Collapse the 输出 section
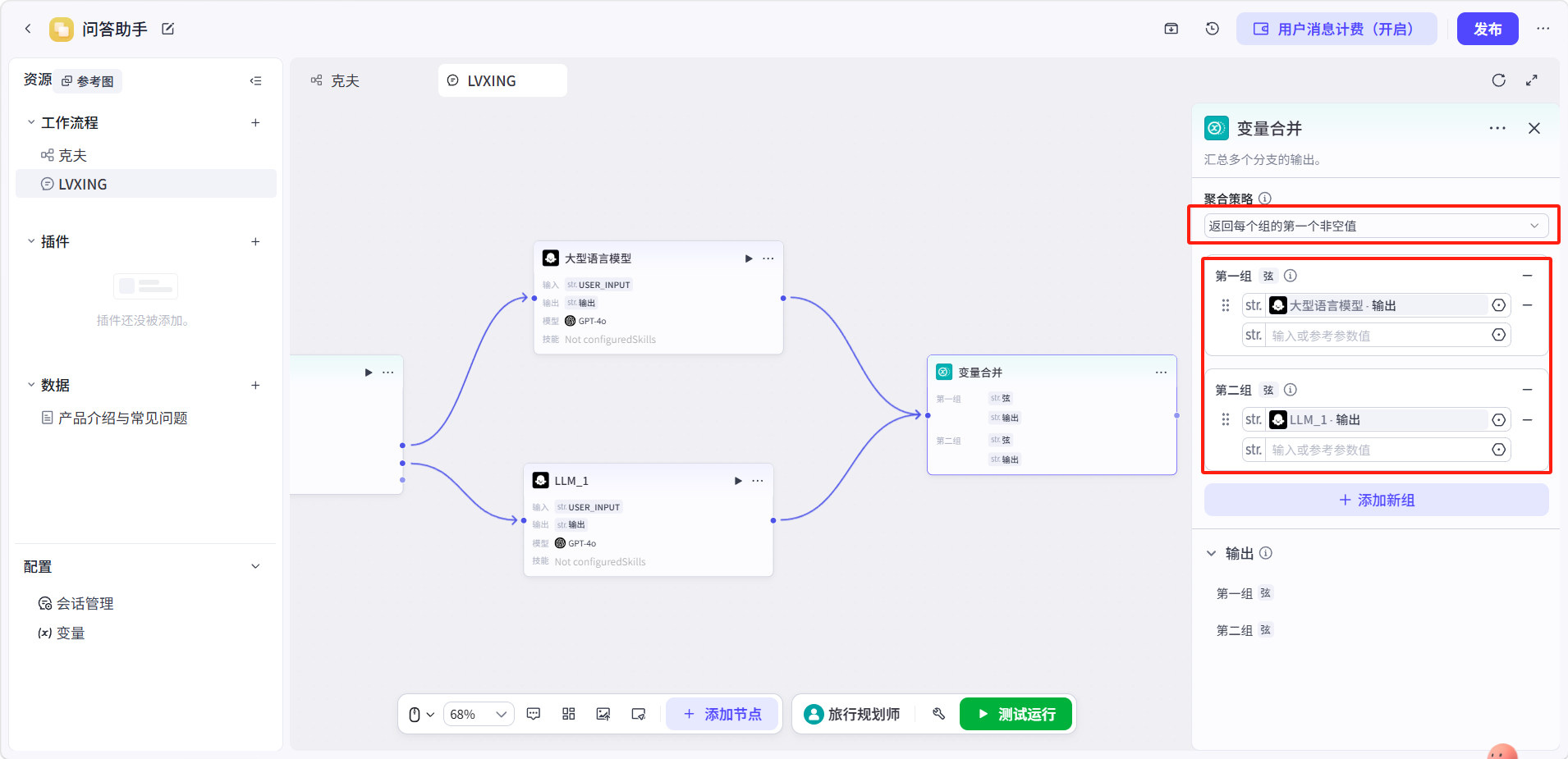 tap(1211, 553)
